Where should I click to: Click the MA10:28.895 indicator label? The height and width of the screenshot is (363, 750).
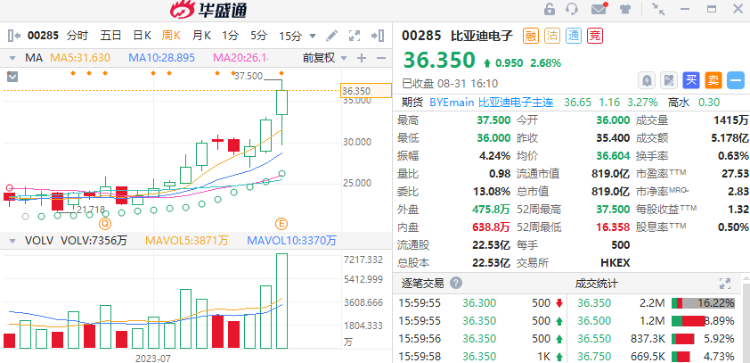click(x=162, y=58)
